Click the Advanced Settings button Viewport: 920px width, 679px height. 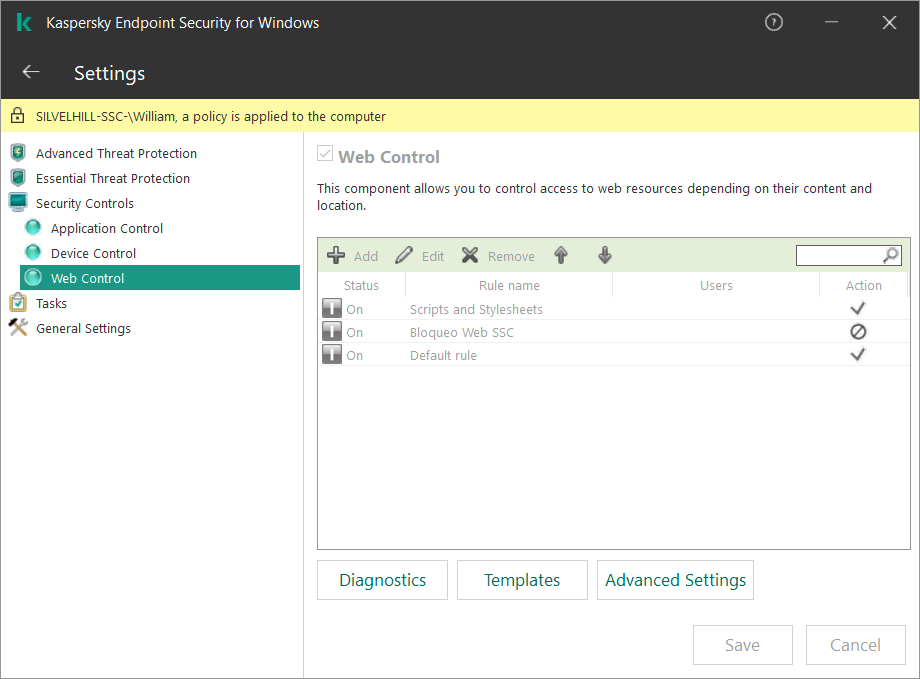point(675,580)
